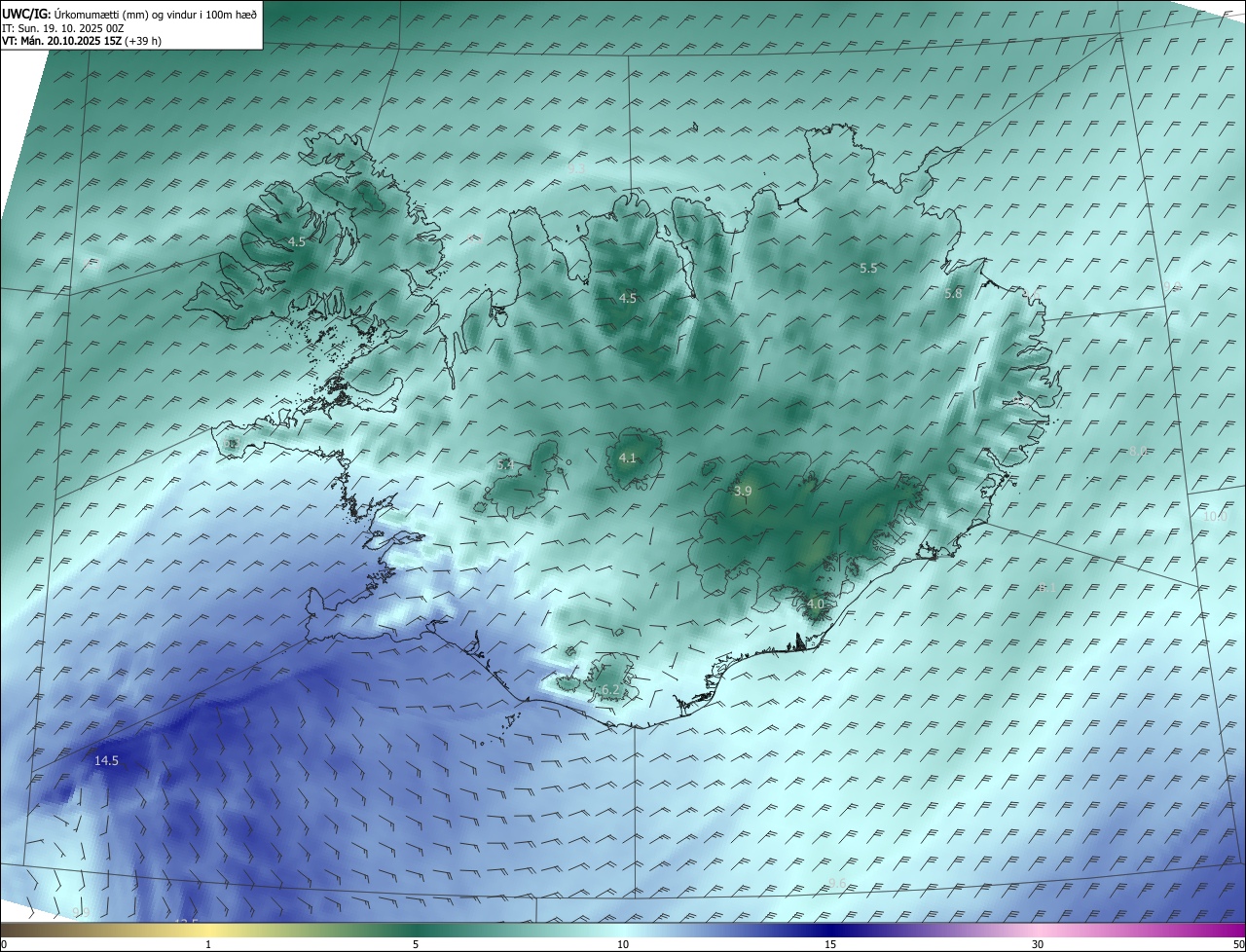Click the colour scale tick label 5
This screenshot has width=1246, height=952.
(x=416, y=944)
